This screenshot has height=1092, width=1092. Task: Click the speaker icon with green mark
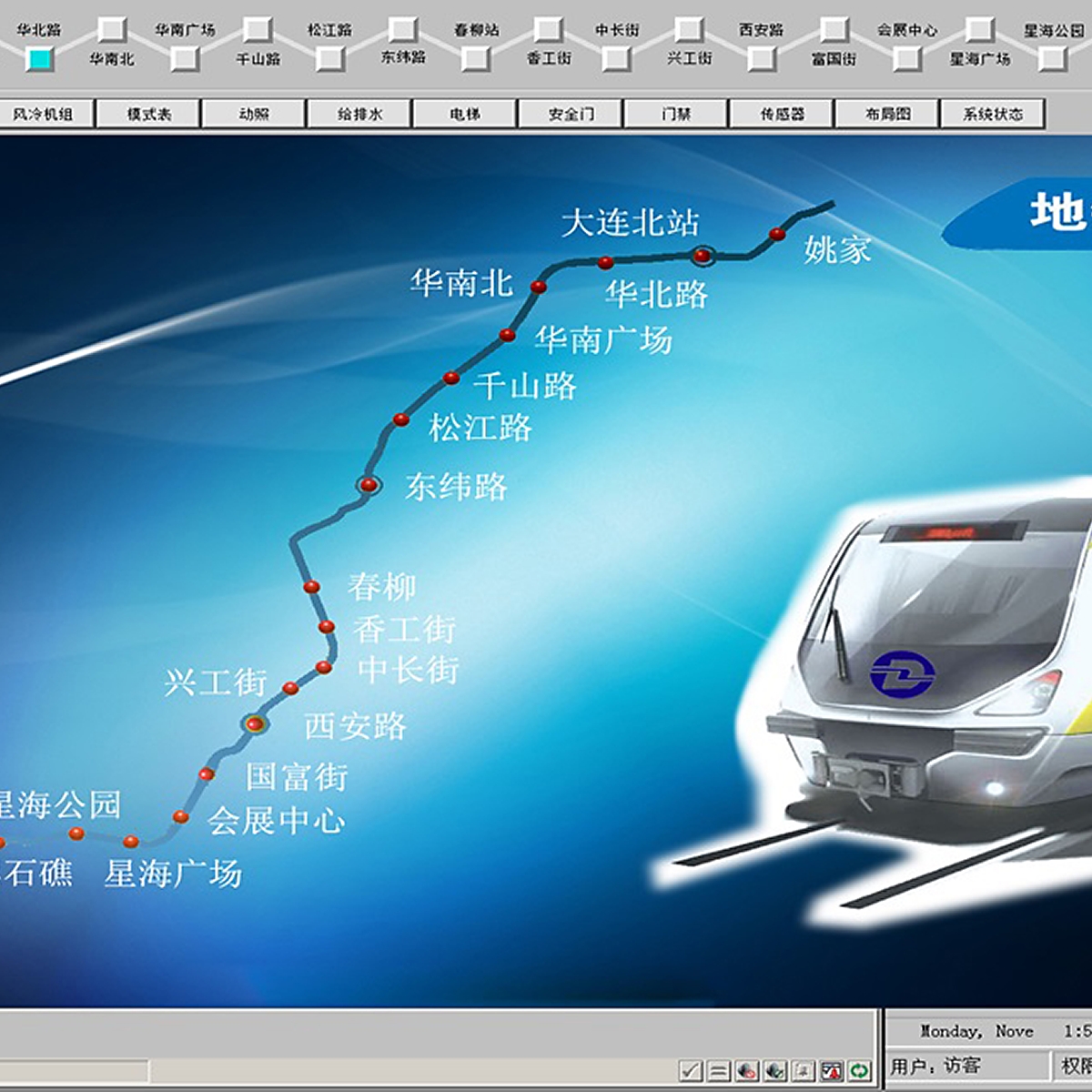click(775, 1071)
